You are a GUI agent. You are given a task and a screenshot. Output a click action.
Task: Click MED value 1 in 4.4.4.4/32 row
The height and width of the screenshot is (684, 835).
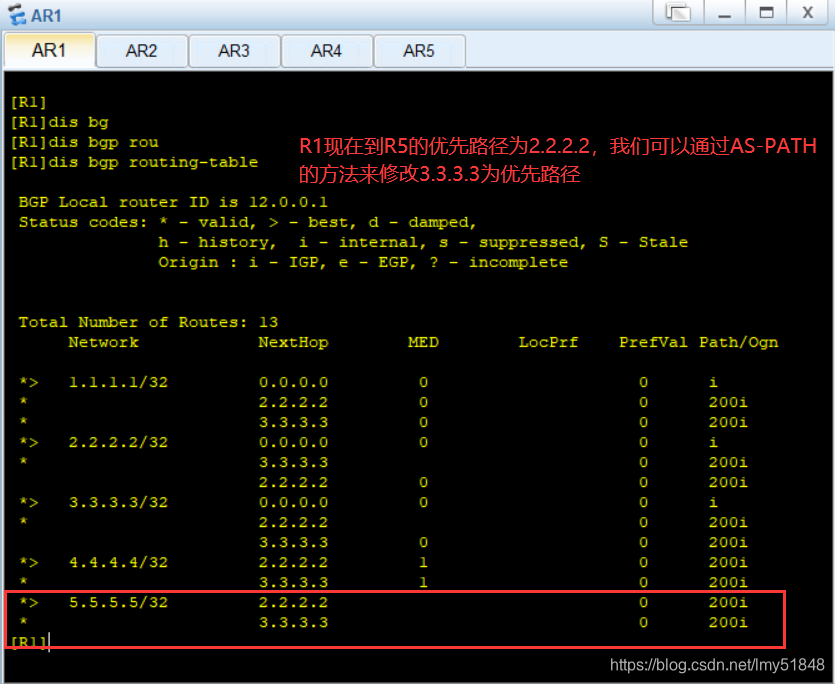click(423, 563)
